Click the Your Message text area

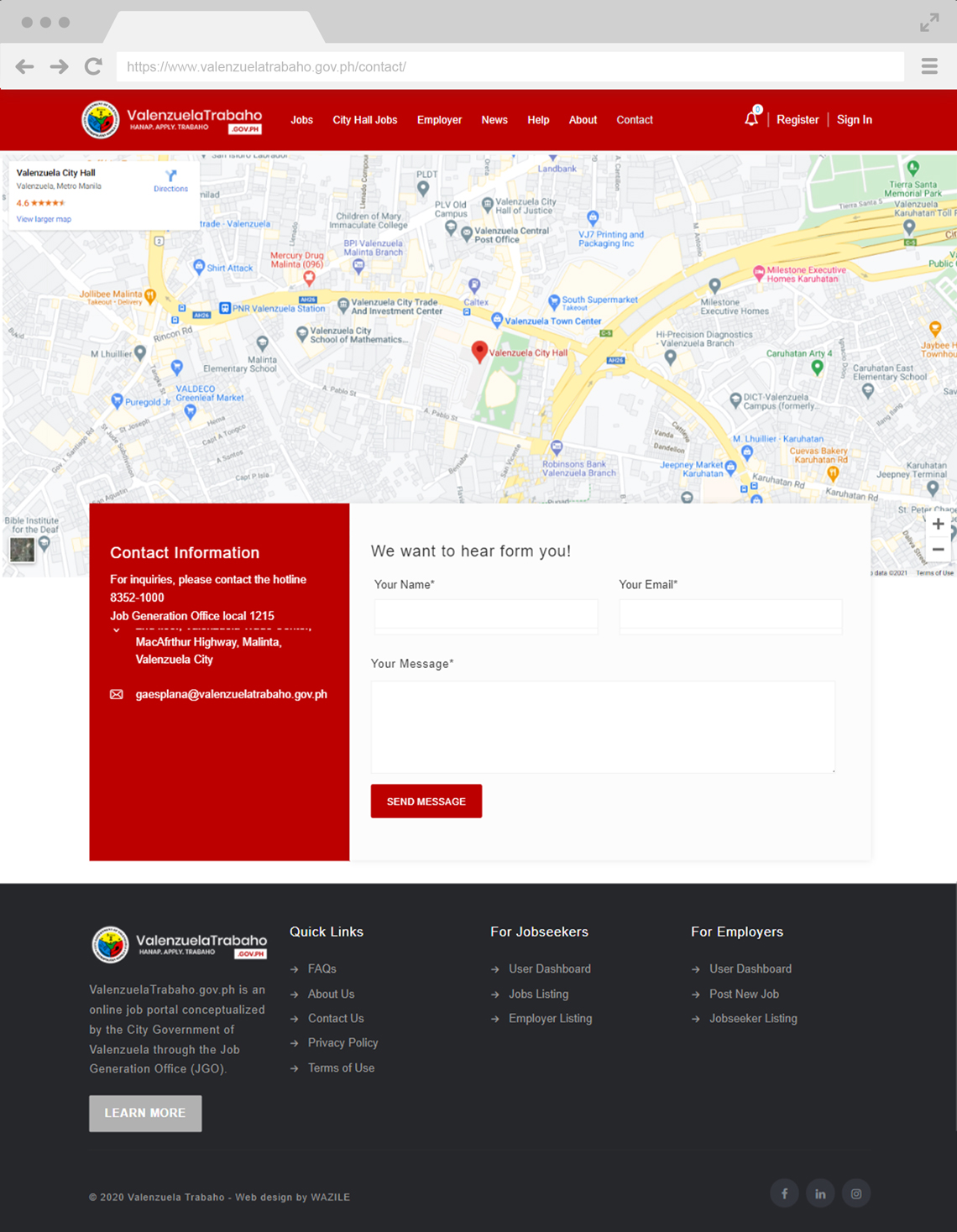(x=603, y=727)
